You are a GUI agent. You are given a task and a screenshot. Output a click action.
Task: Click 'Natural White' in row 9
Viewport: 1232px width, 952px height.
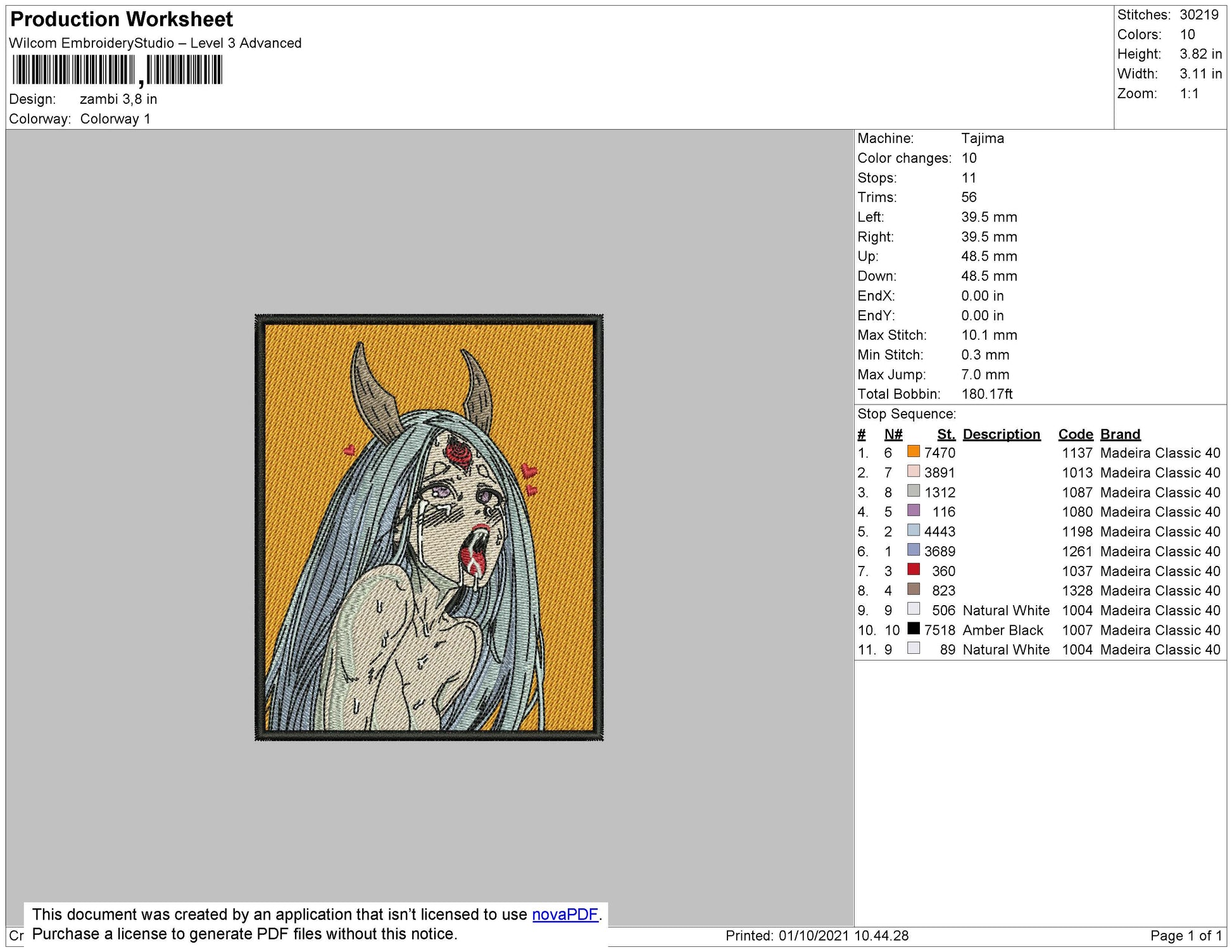tap(1006, 611)
